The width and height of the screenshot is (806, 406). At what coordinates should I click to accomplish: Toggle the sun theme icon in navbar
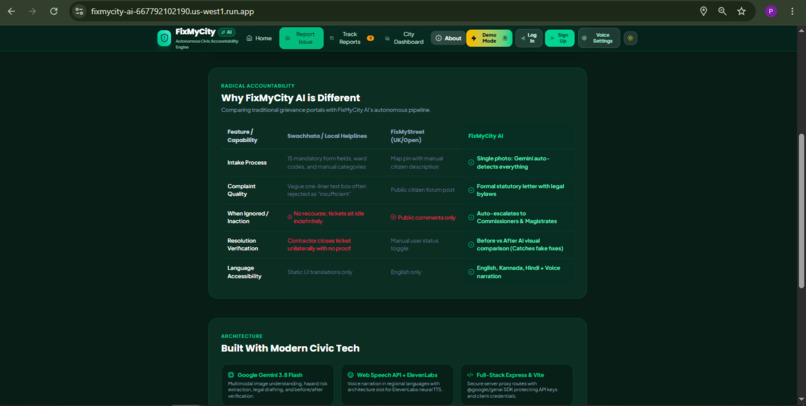[630, 38]
